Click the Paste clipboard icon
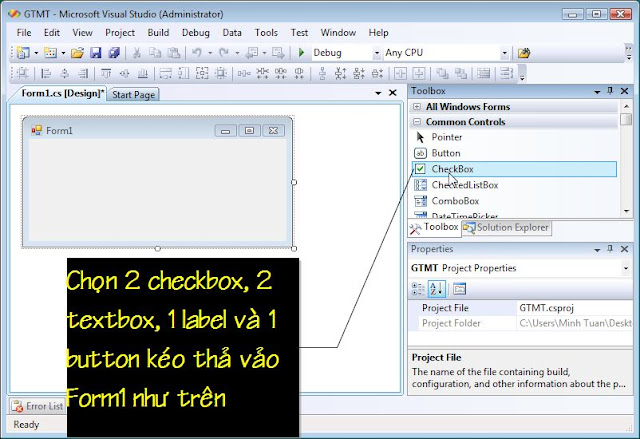 (x=174, y=53)
